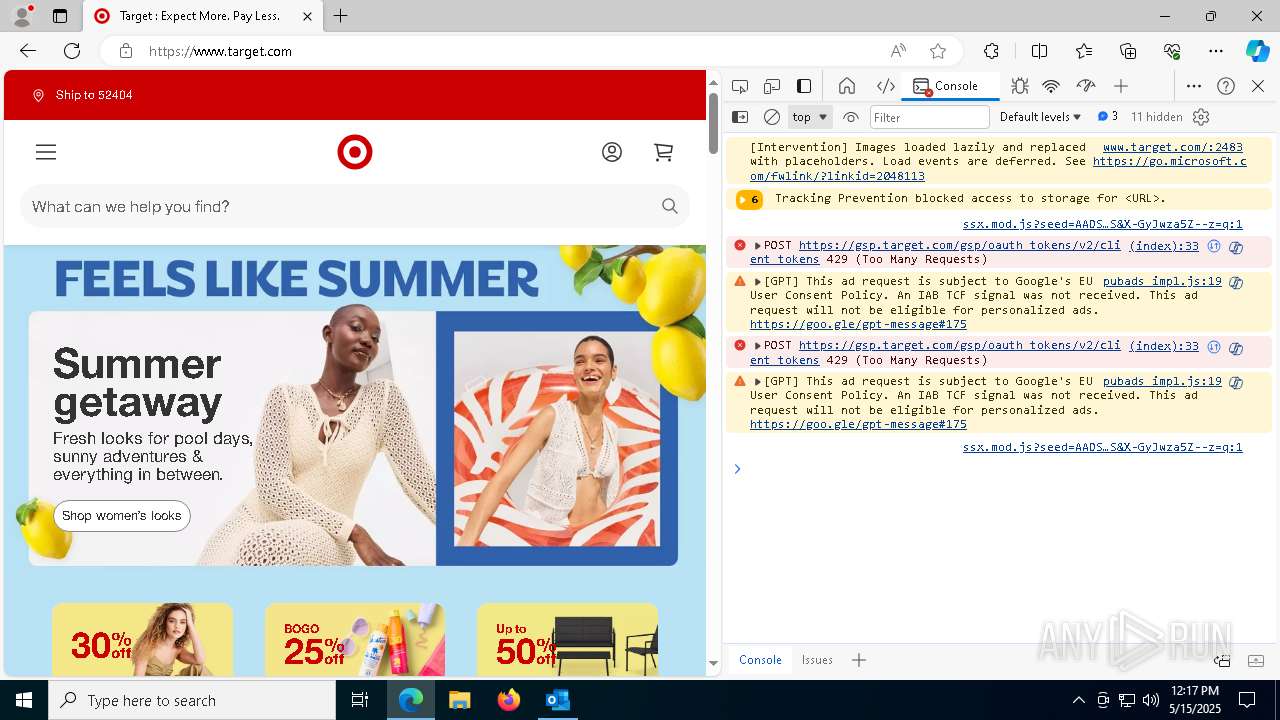
Task: Clear the console
Action: (x=772, y=117)
